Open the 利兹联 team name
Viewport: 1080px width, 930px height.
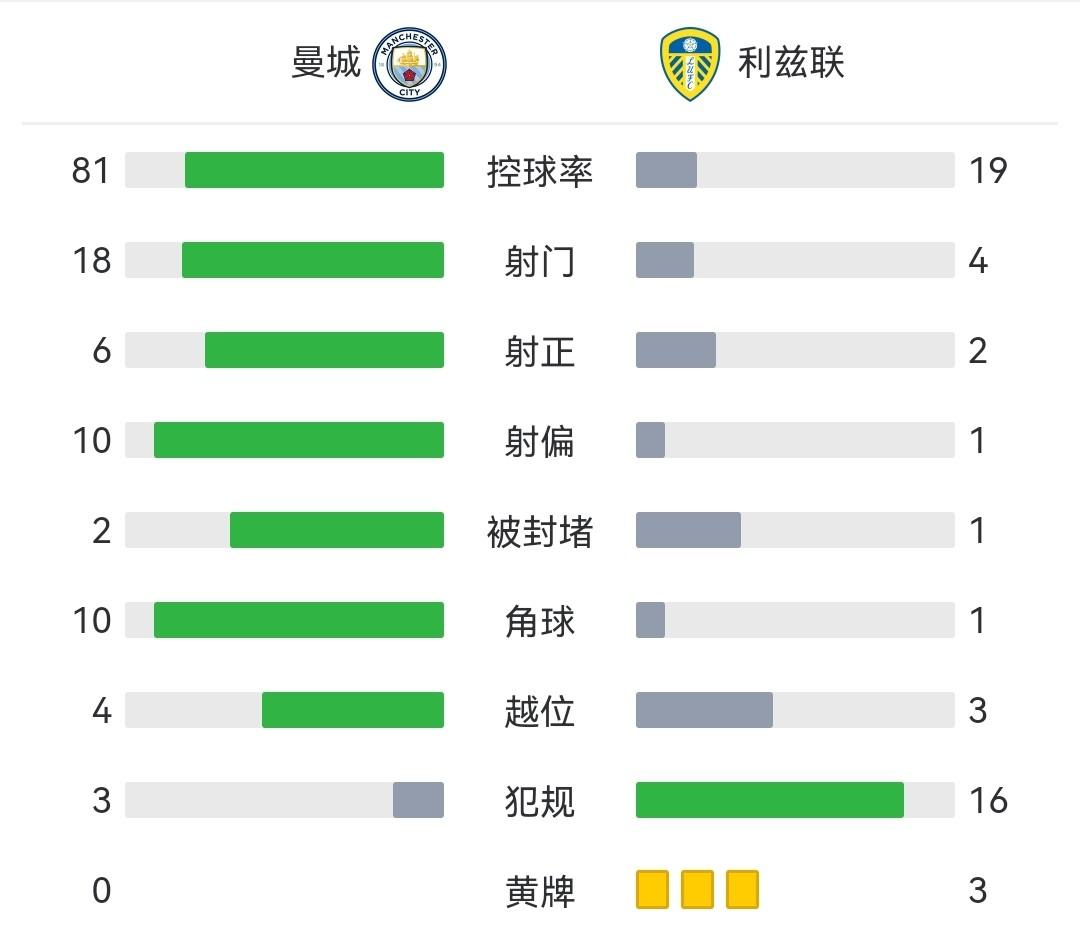click(x=791, y=63)
